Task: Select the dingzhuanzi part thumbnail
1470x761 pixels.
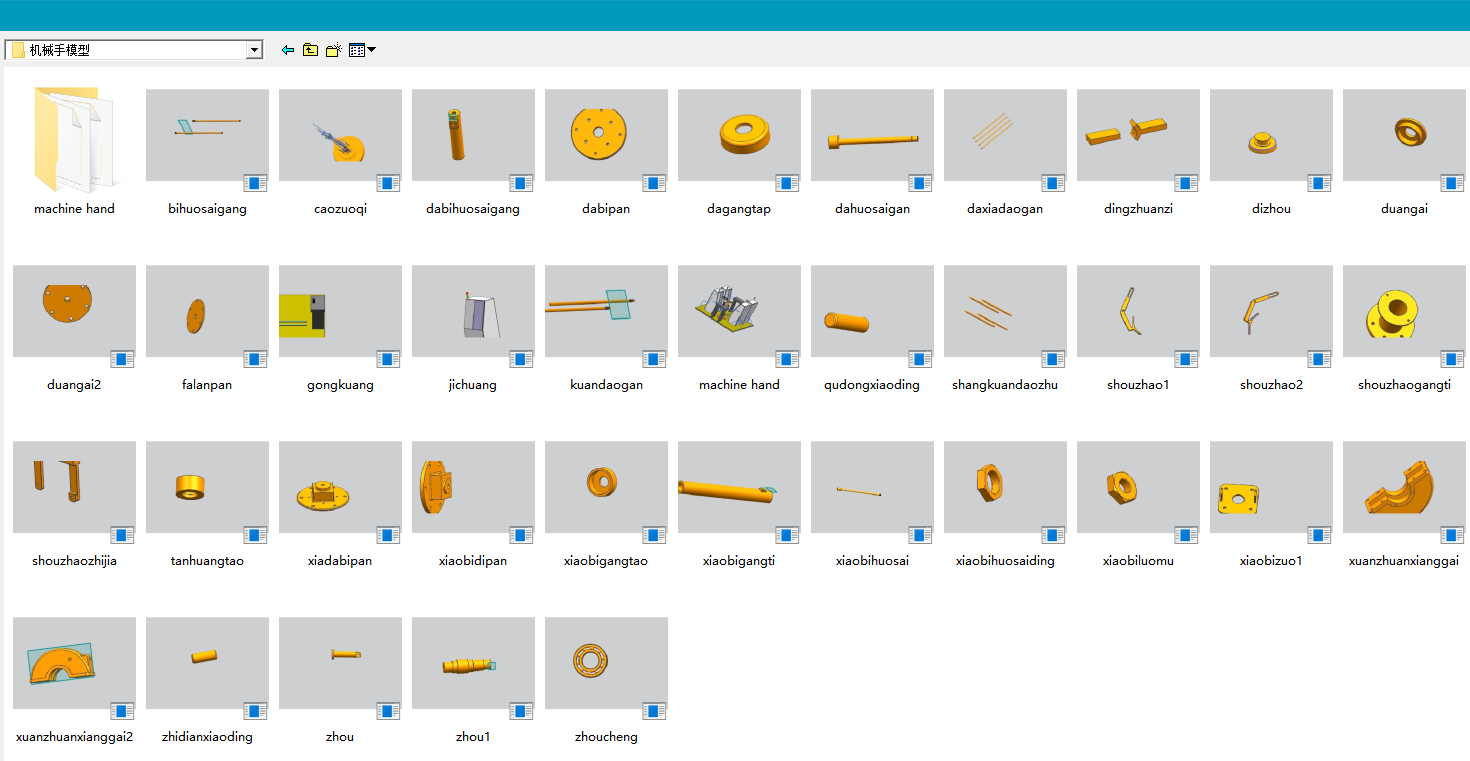Action: 1138,135
